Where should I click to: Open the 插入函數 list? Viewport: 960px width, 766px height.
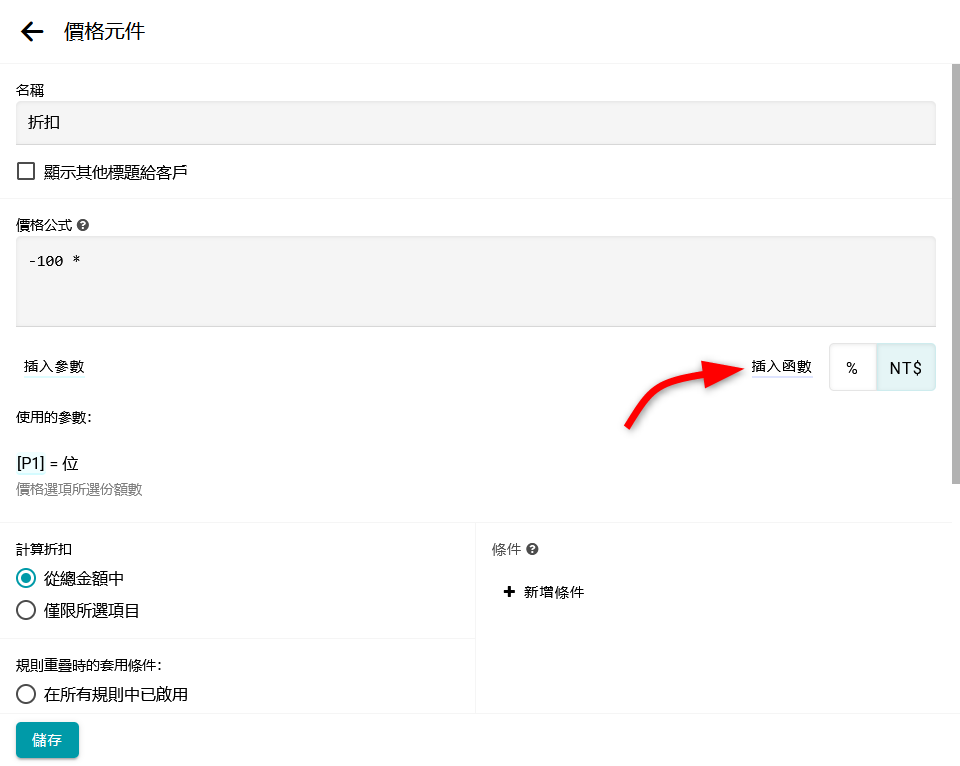pos(781,367)
